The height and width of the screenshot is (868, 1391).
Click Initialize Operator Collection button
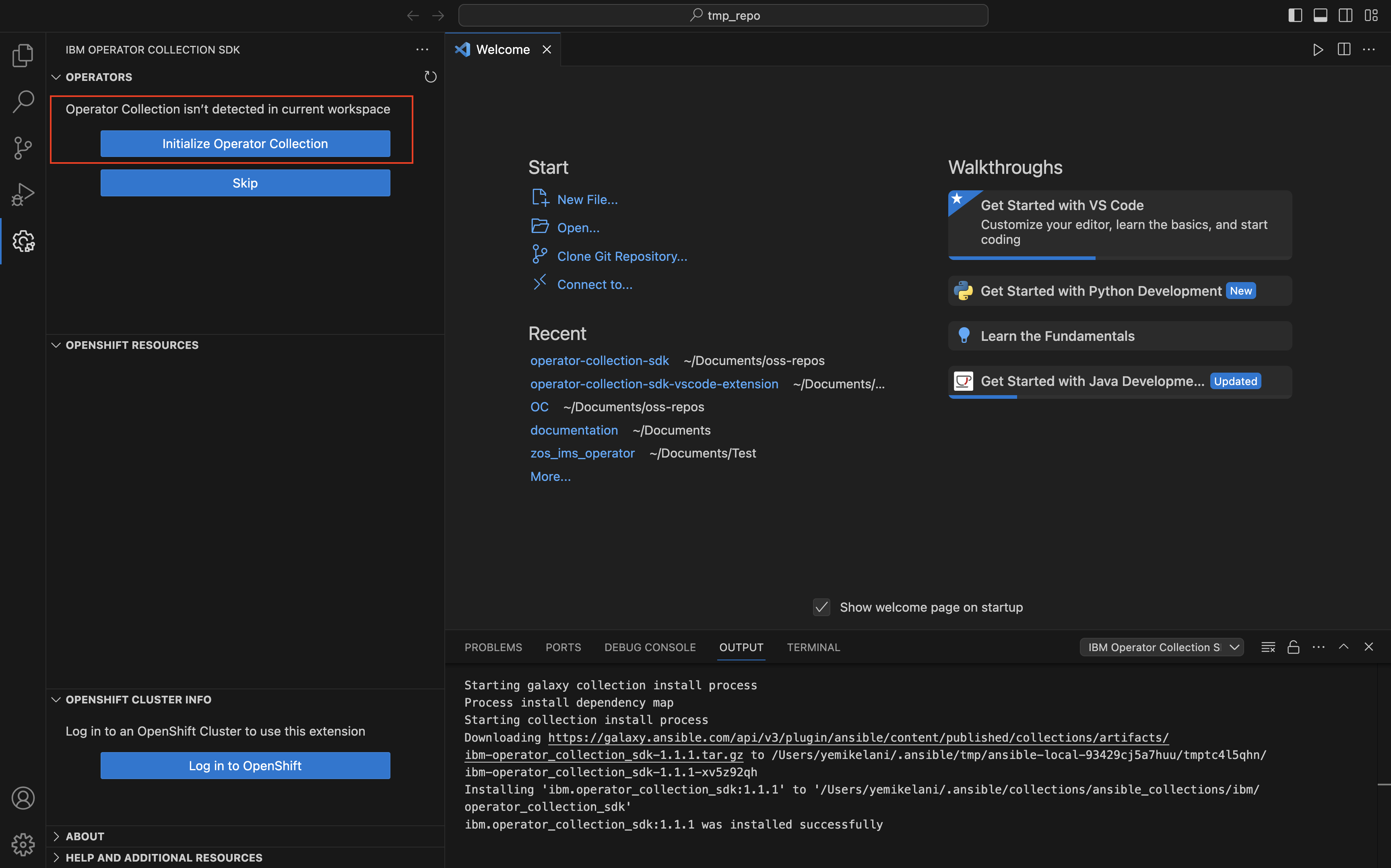(245, 144)
